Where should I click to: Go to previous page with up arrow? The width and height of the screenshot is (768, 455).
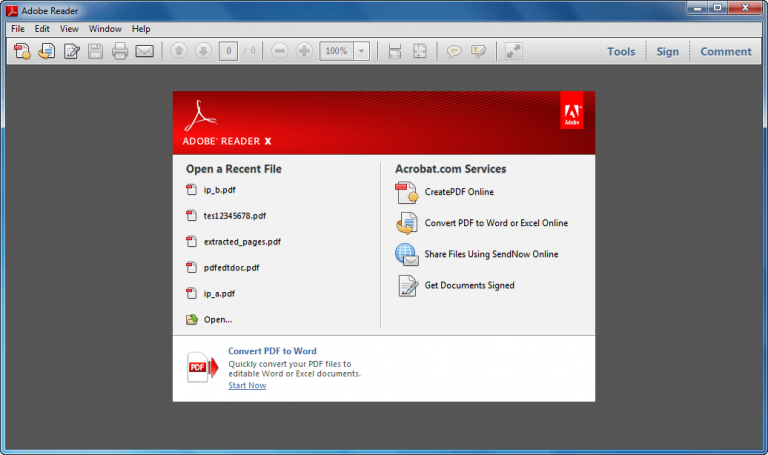(179, 50)
